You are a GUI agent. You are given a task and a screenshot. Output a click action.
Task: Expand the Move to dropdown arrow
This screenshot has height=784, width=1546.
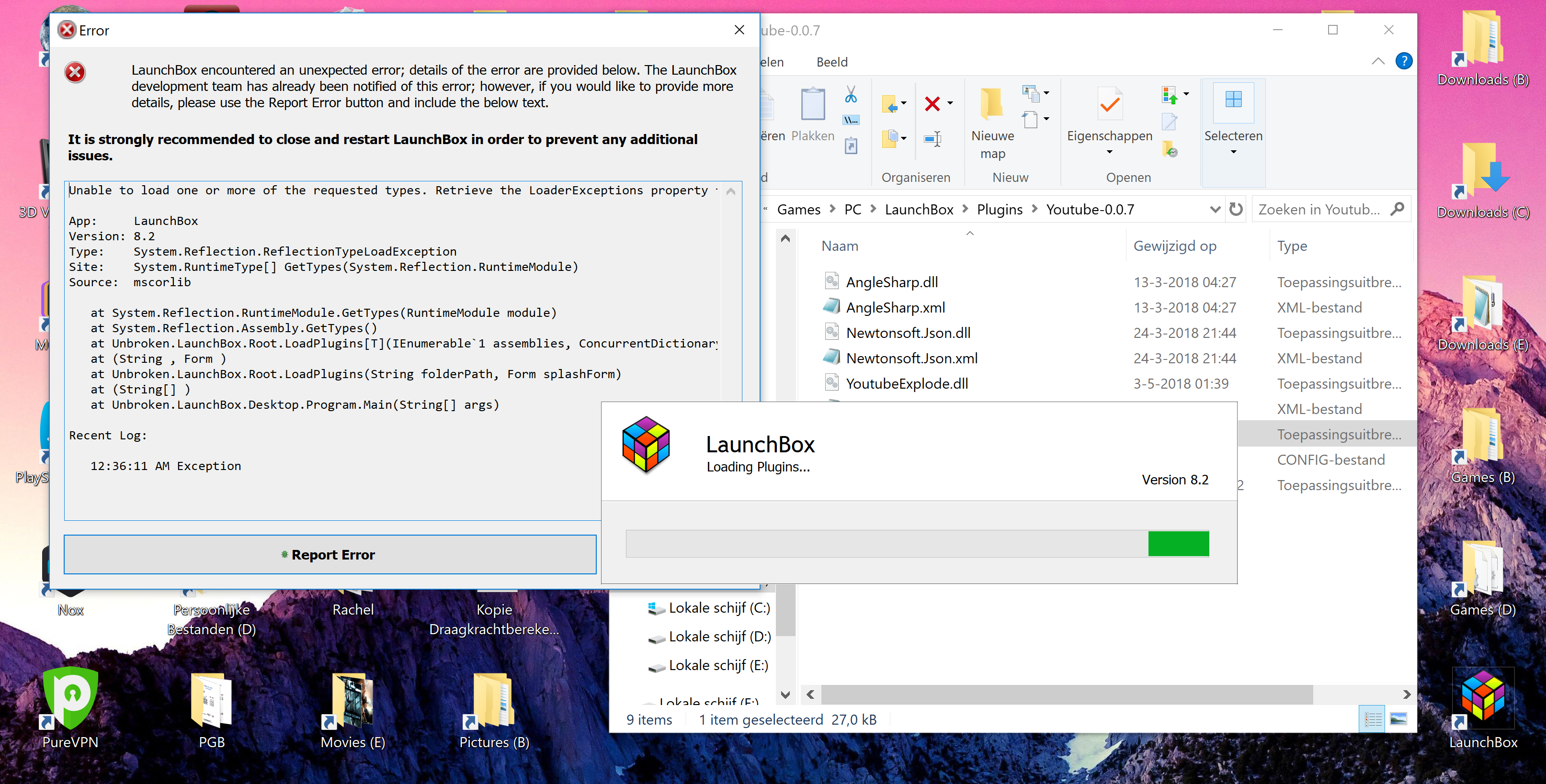point(903,104)
